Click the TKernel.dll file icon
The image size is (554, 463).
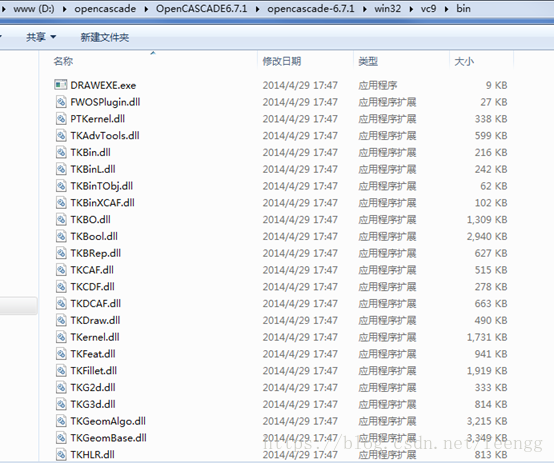point(61,337)
